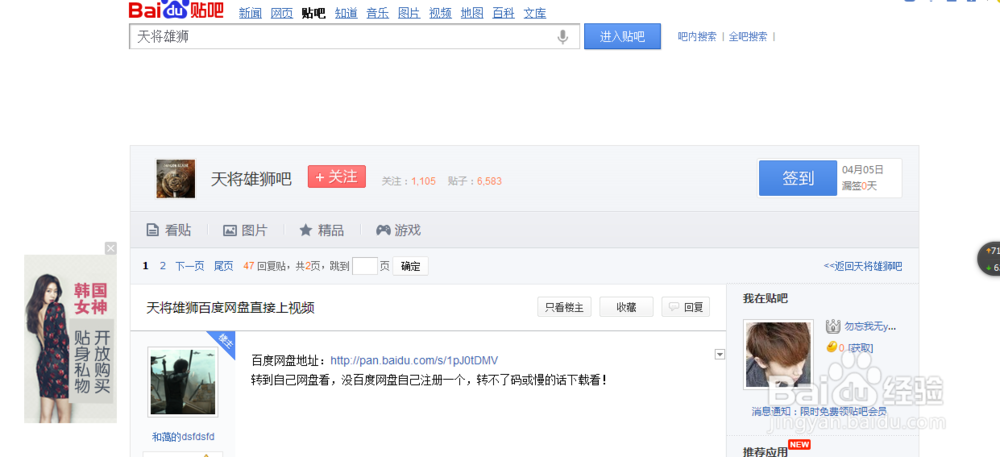Image resolution: width=1000 pixels, height=457 pixels.
Task: Click the 尾页 last page link
Action: pyautogui.click(x=223, y=266)
